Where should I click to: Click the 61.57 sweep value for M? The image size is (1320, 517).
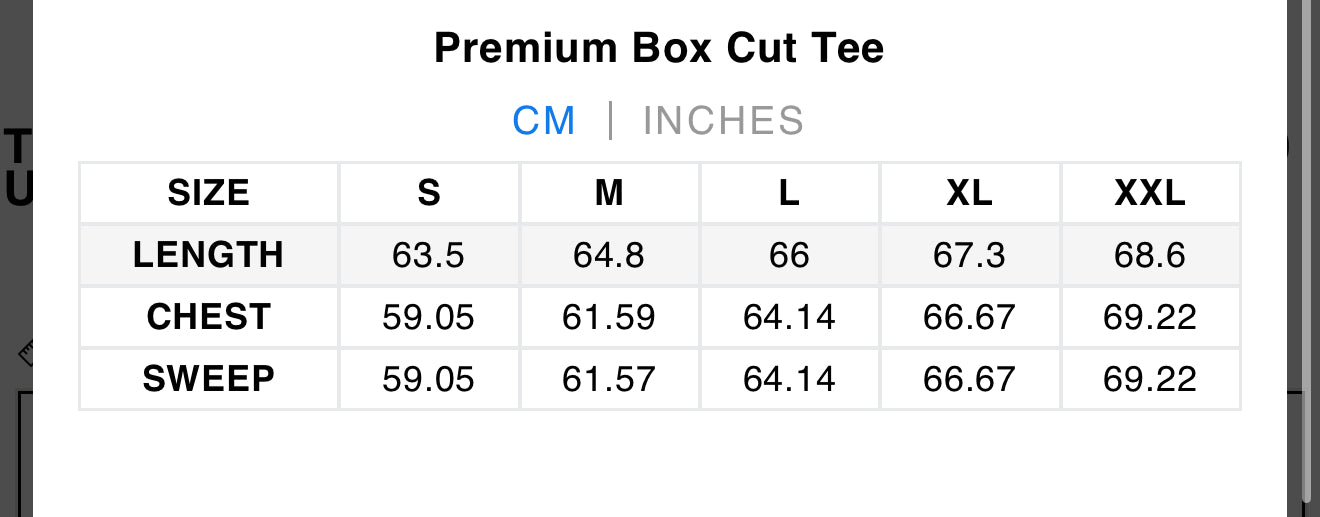coord(609,379)
